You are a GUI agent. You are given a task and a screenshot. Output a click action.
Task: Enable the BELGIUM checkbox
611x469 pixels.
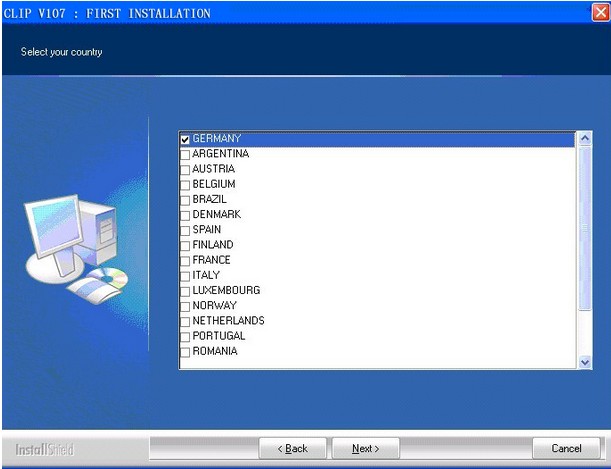click(x=185, y=185)
